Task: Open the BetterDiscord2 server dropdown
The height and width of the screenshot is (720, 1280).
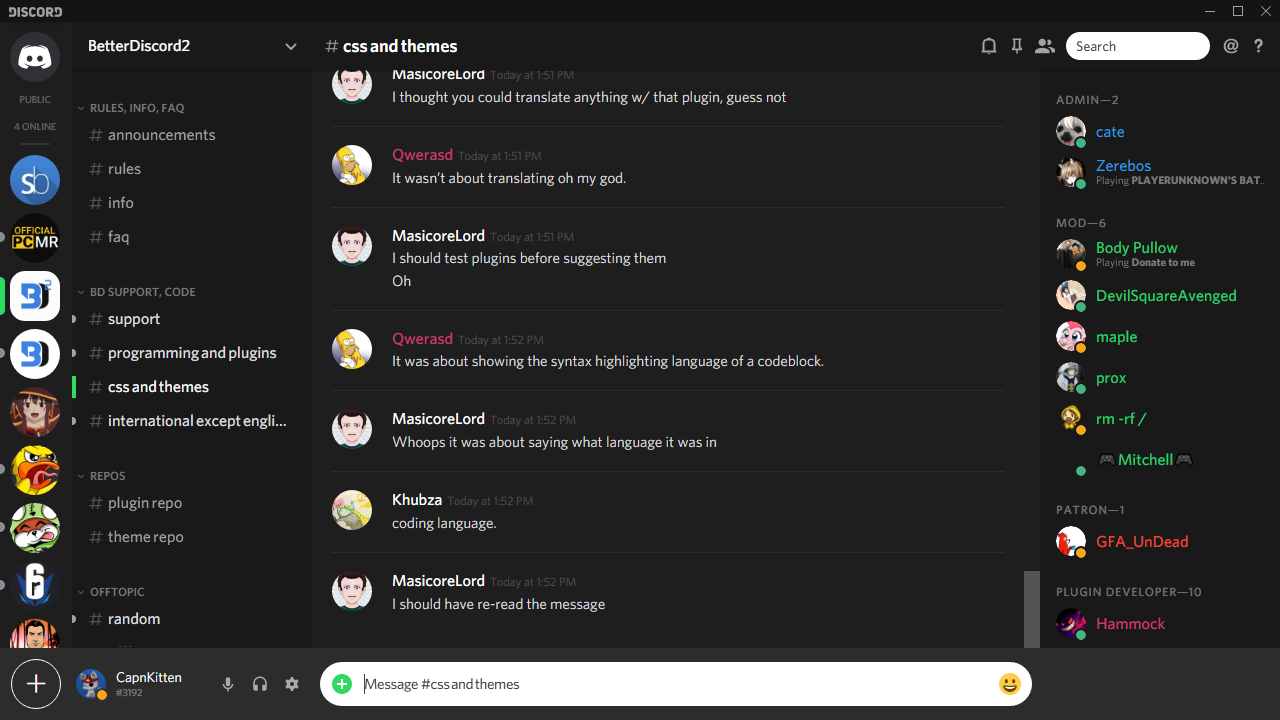Action: click(x=290, y=46)
